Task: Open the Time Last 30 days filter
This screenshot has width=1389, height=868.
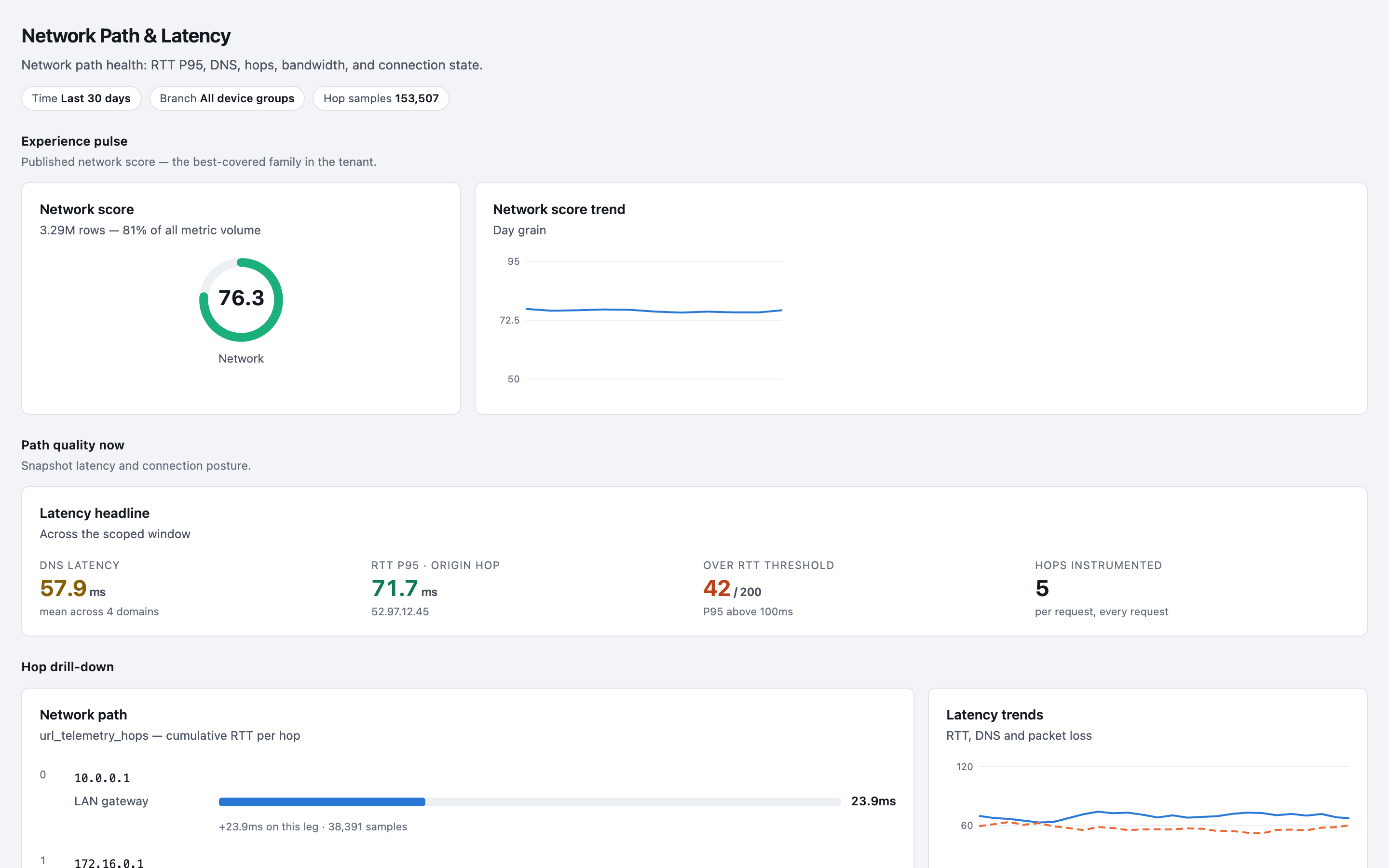Action: tap(82, 98)
